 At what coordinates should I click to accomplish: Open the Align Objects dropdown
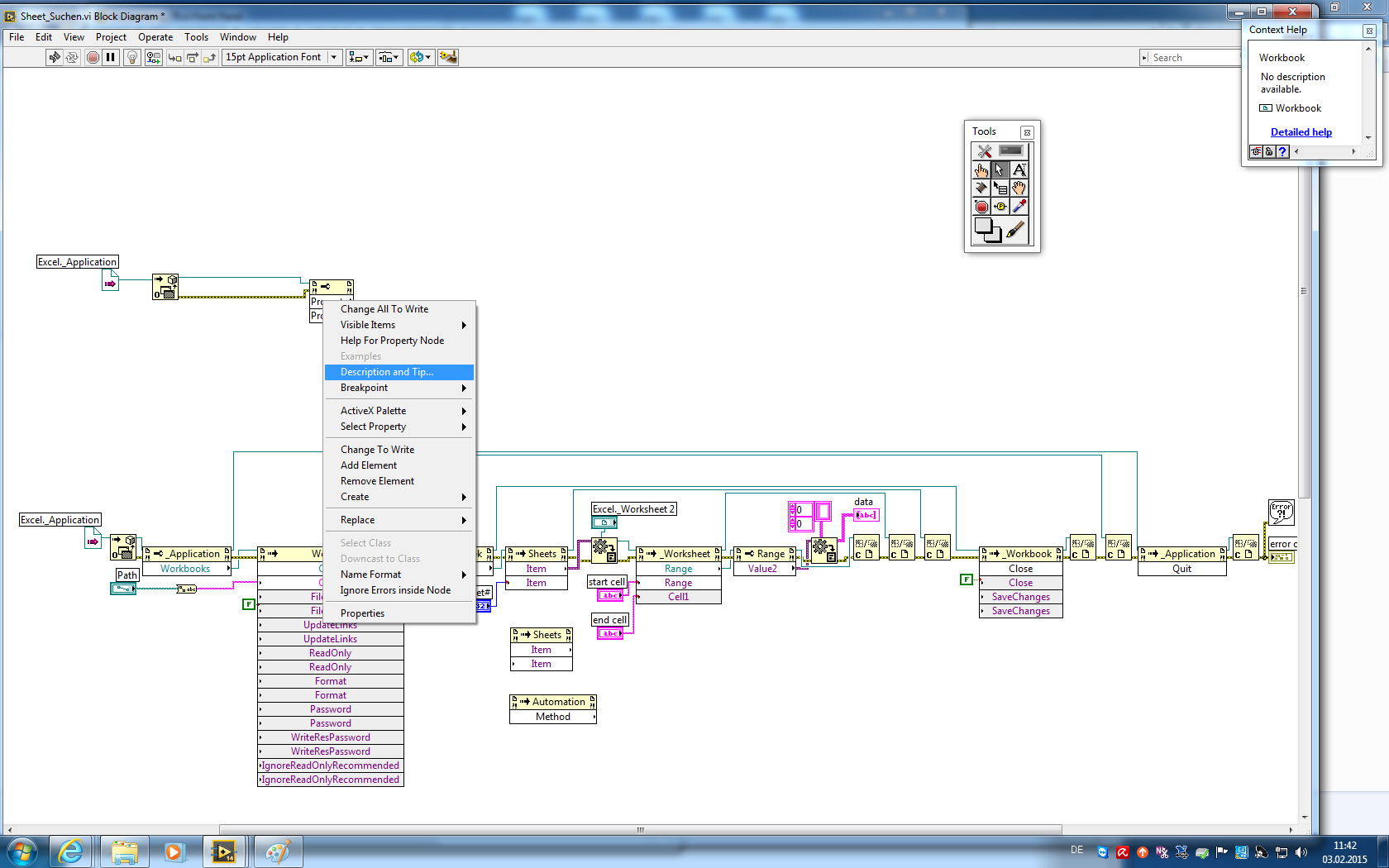coord(359,57)
